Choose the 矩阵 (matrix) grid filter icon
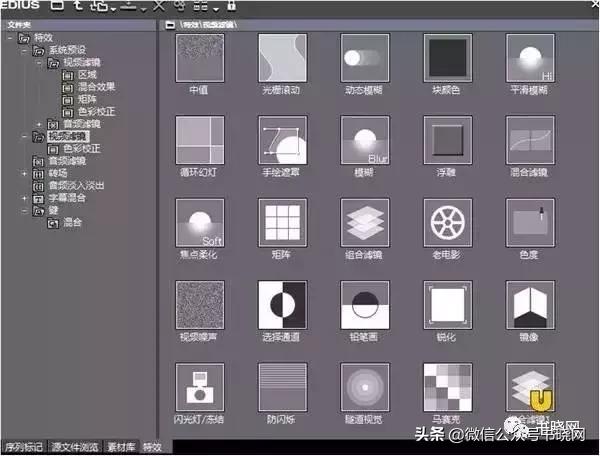600x456 pixels. click(282, 222)
